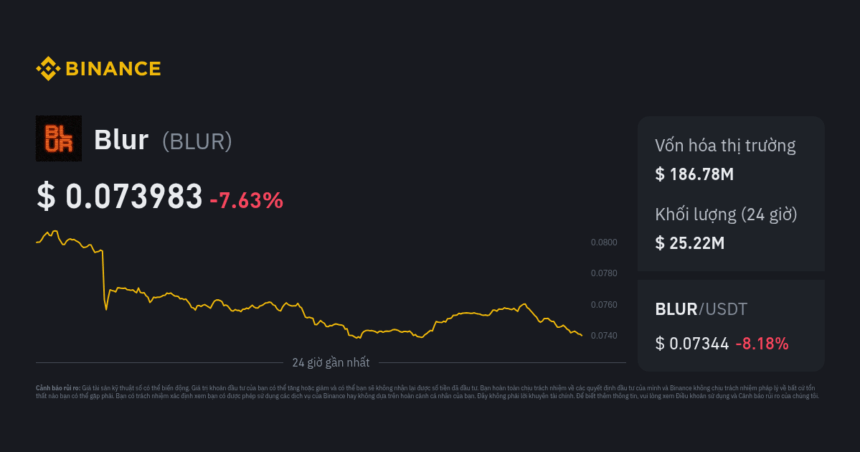Click the 0.0740 chart axis label

603,336
